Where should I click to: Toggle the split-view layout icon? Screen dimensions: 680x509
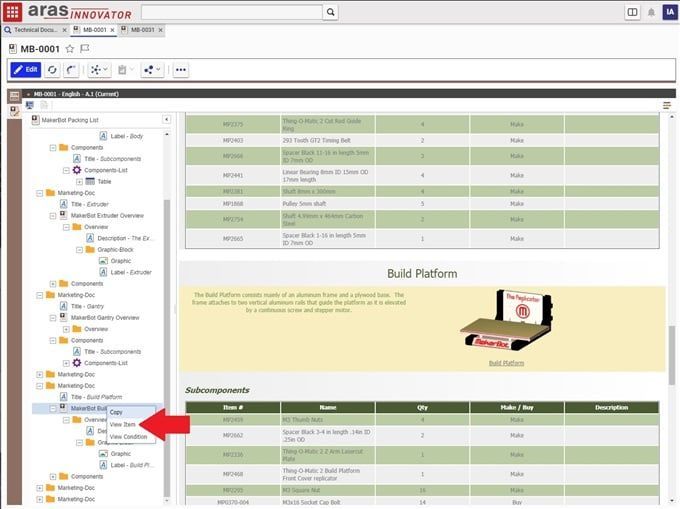(632, 12)
